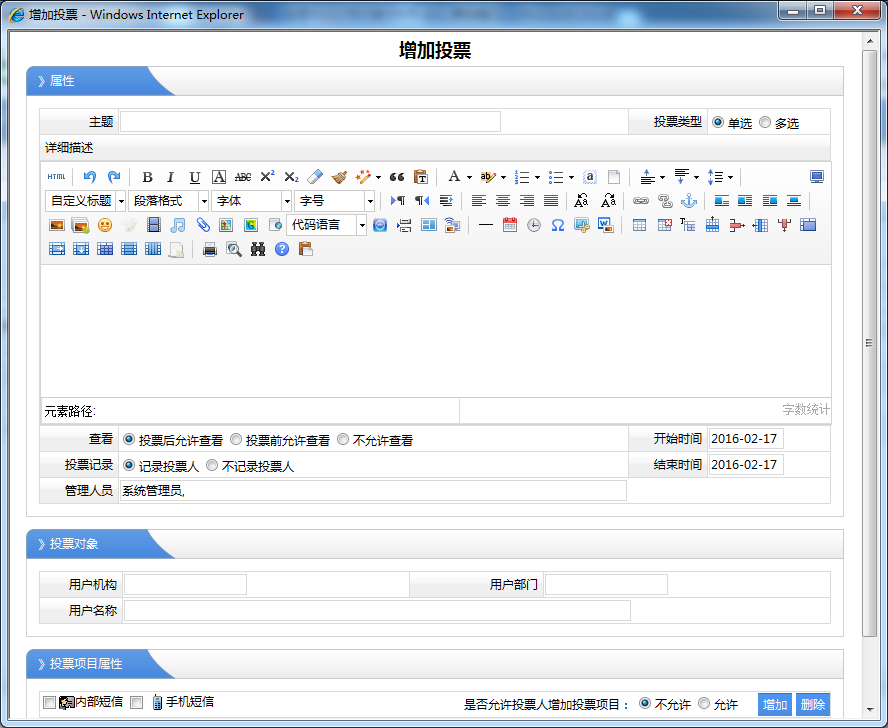Click the undo arrow in editor toolbar

[90, 177]
